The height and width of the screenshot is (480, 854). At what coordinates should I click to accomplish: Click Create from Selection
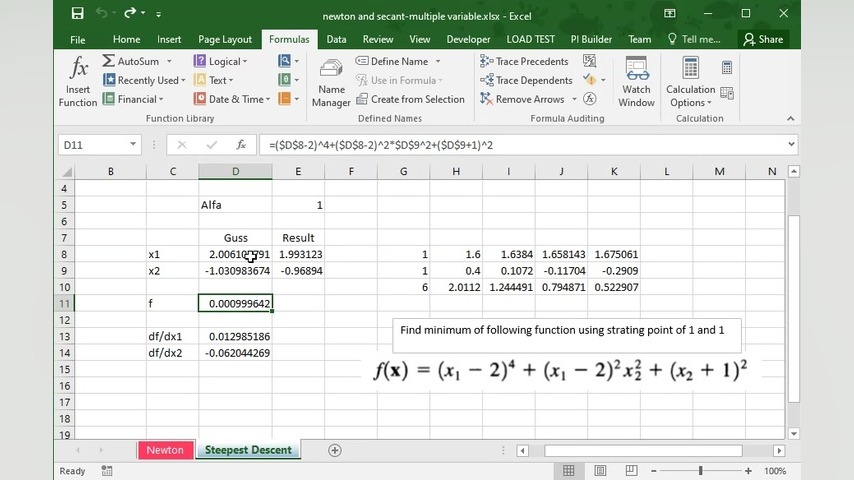coord(410,99)
